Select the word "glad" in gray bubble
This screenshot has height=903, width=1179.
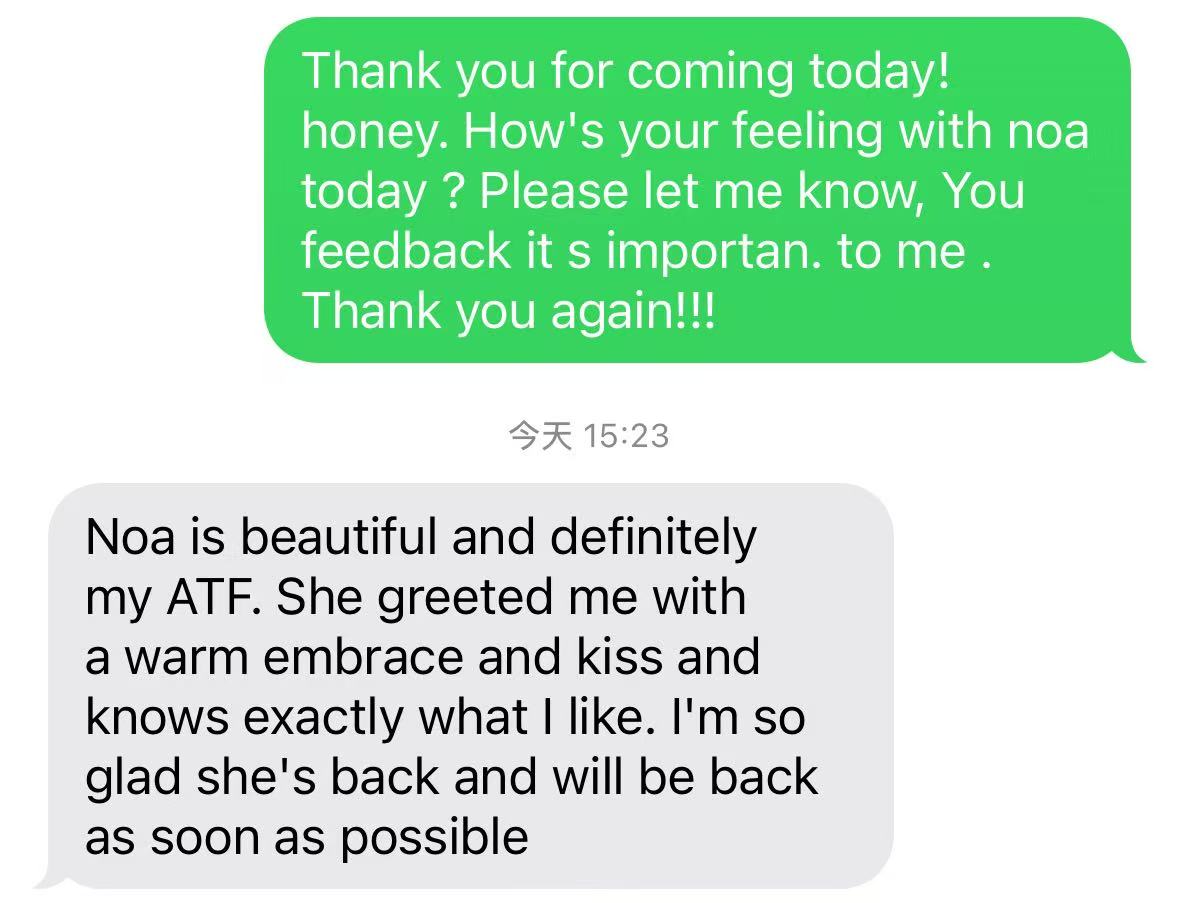(x=129, y=777)
